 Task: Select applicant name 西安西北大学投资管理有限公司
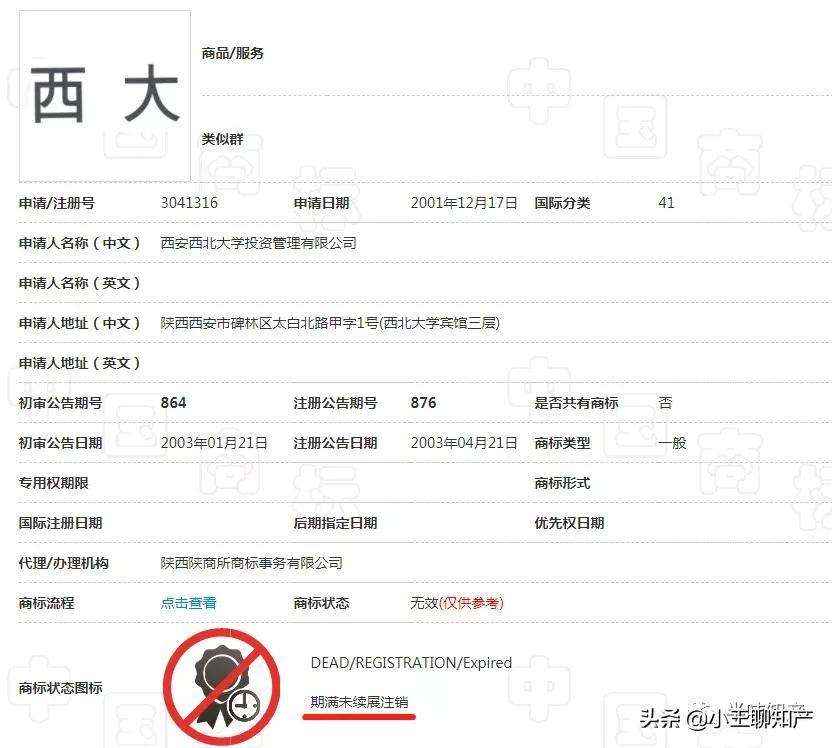tap(258, 243)
